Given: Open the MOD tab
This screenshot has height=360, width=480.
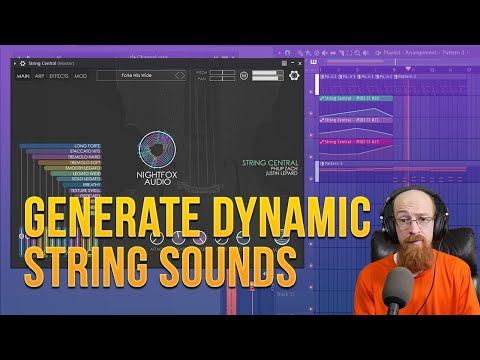Looking at the screenshot, I should pos(80,76).
